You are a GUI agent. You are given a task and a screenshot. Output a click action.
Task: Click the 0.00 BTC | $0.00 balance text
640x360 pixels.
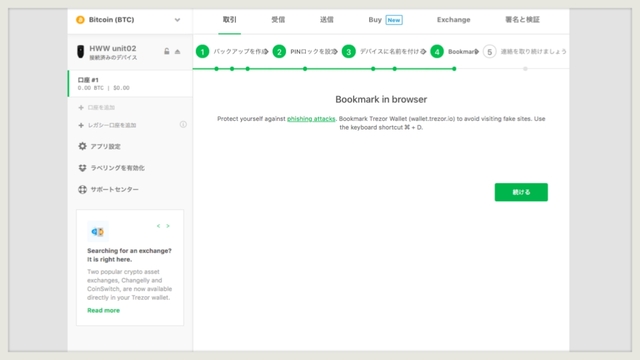click(x=104, y=88)
